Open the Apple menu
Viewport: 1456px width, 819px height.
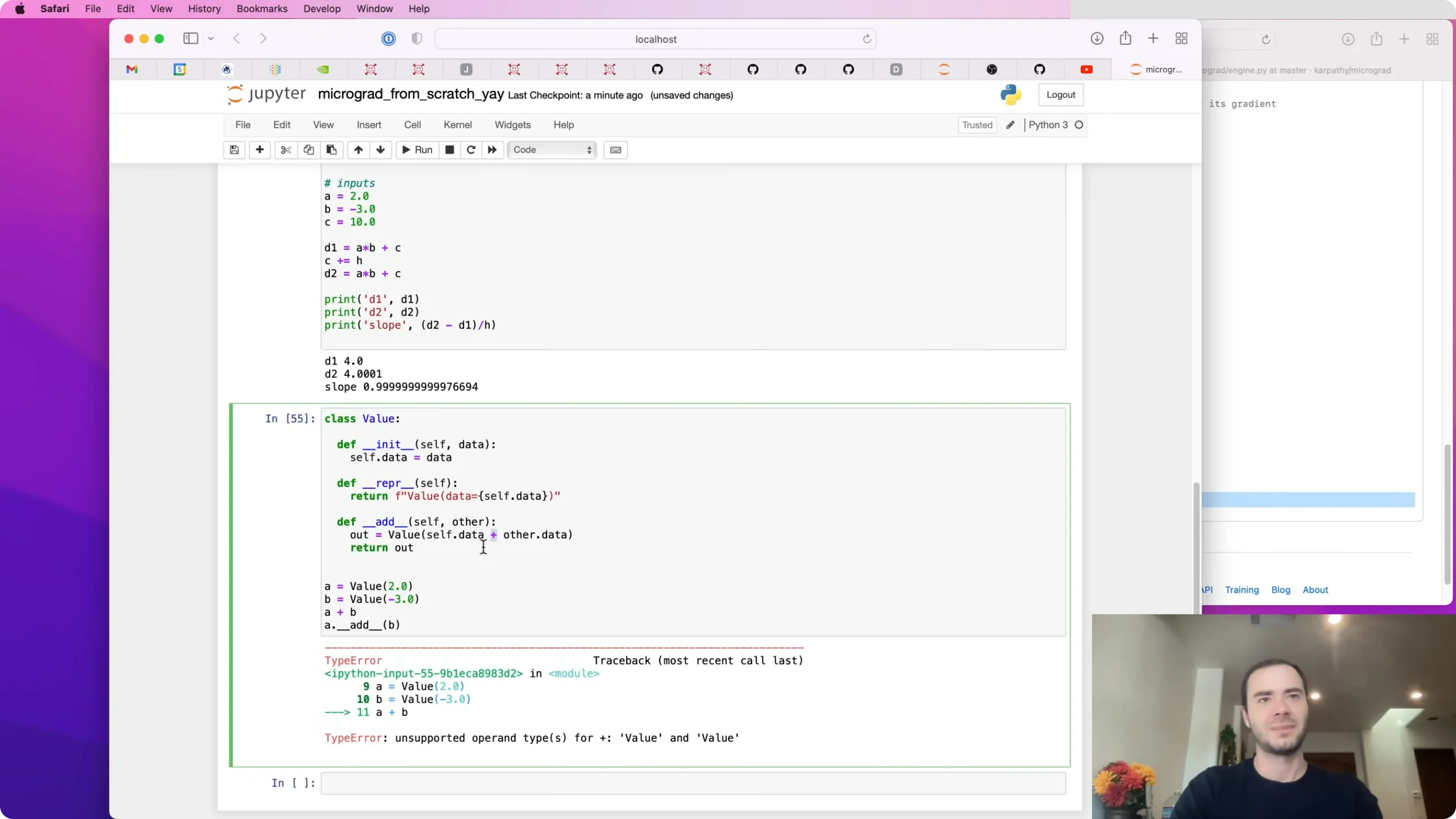click(x=20, y=9)
